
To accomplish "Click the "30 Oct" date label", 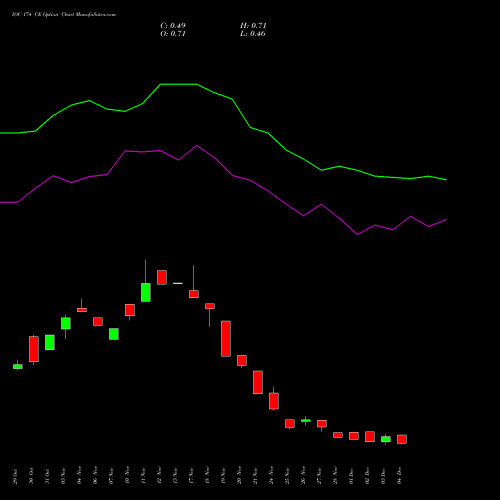I will tap(31, 476).
